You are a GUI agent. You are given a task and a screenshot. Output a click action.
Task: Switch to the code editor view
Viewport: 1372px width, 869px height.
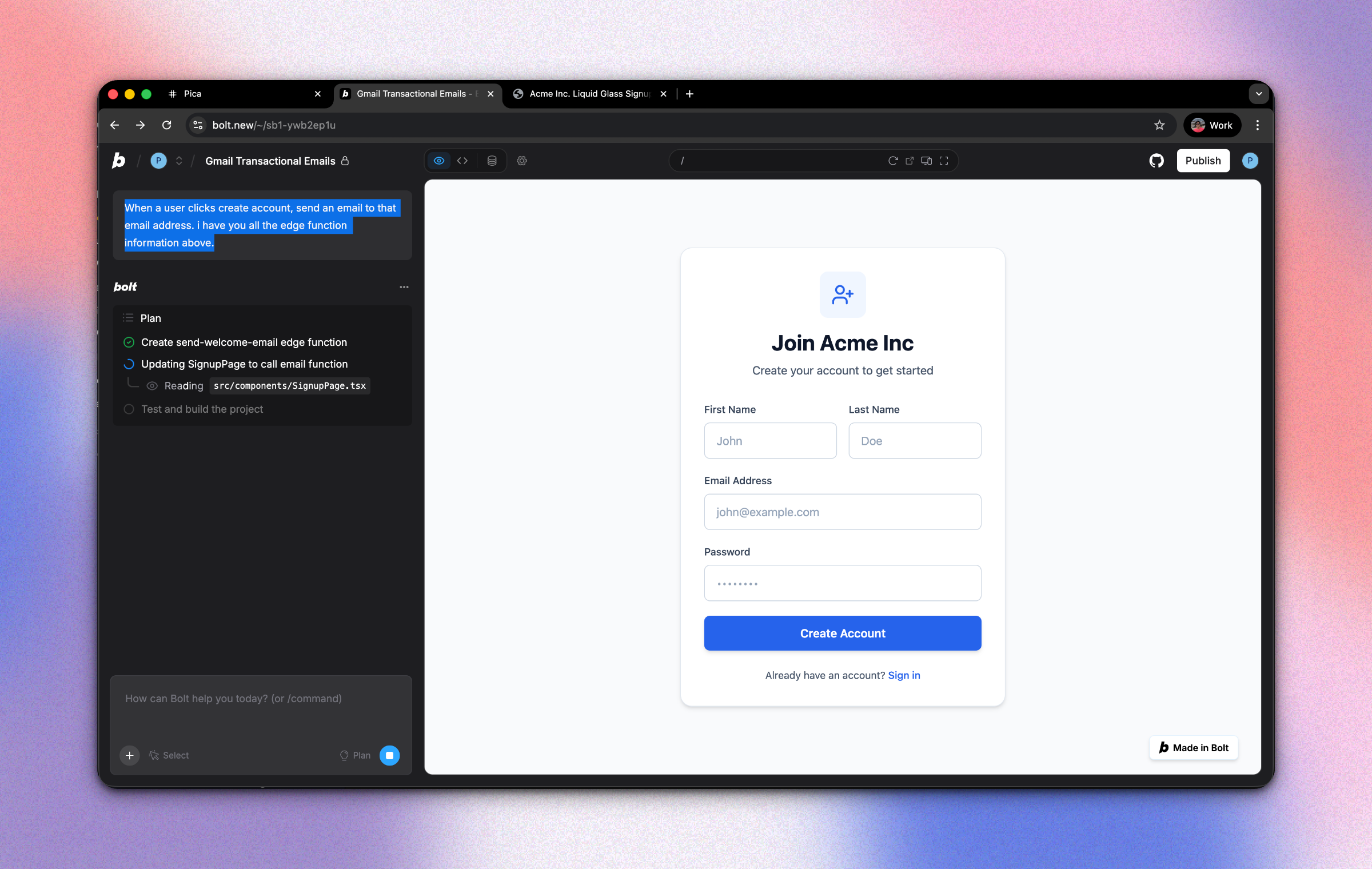(462, 161)
